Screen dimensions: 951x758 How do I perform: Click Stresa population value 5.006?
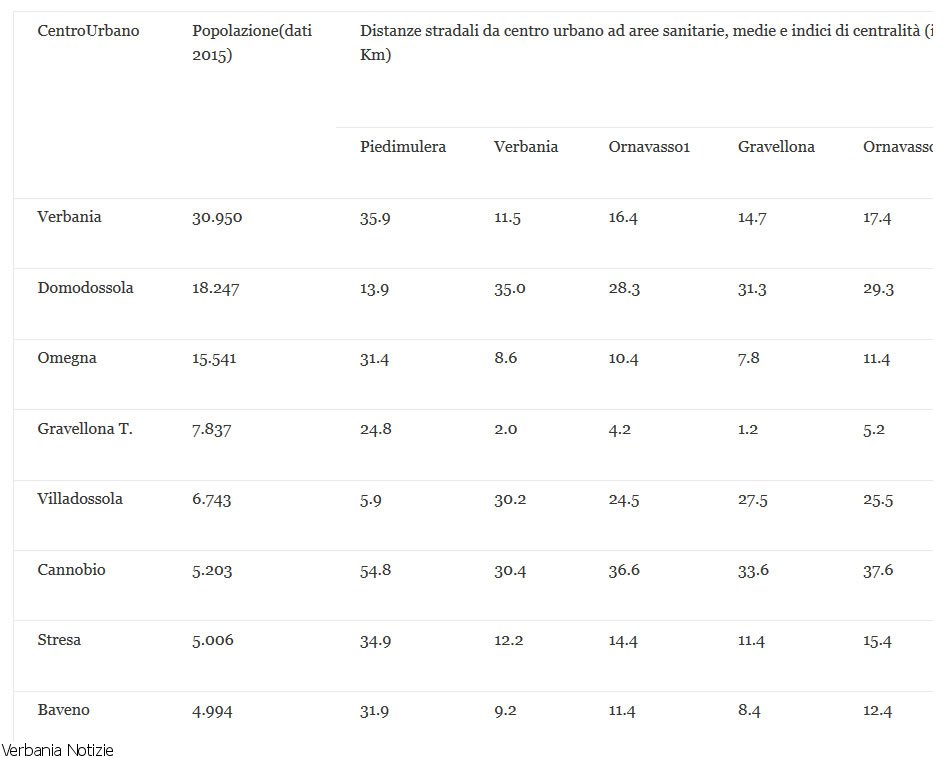point(214,641)
